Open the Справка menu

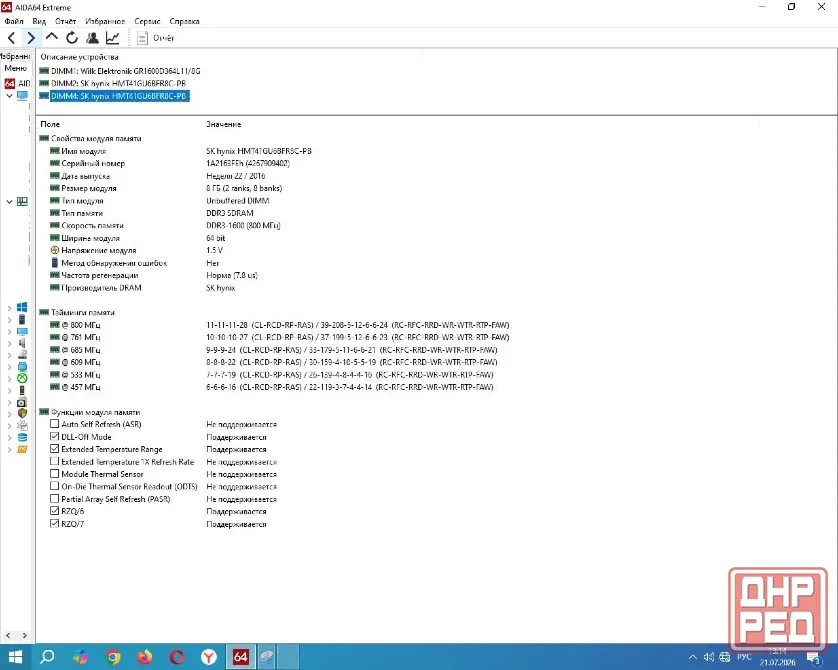point(184,21)
